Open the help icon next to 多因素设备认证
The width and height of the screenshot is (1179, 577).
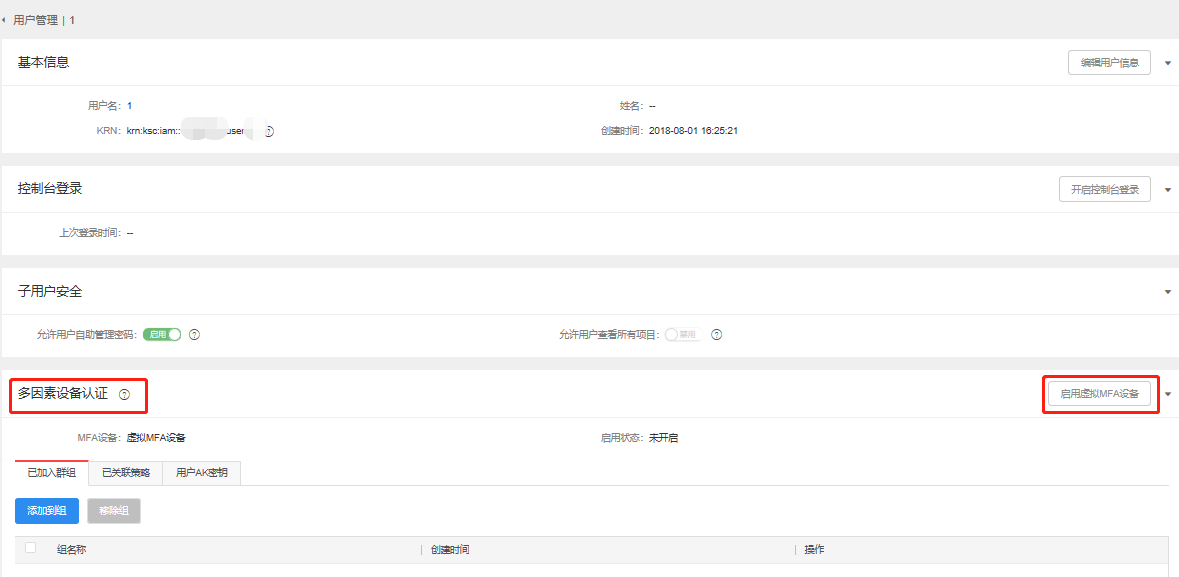pyautogui.click(x=125, y=395)
